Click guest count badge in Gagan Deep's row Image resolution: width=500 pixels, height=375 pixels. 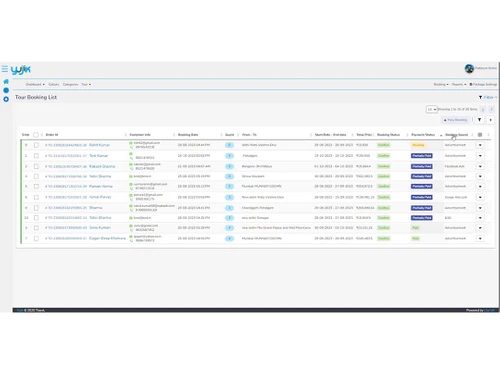[x=229, y=238]
